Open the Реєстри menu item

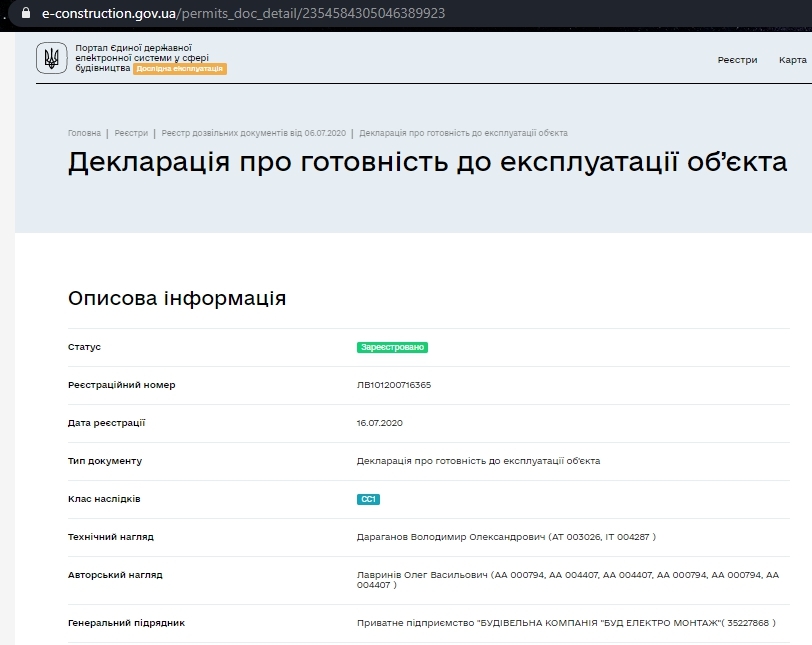tap(737, 60)
